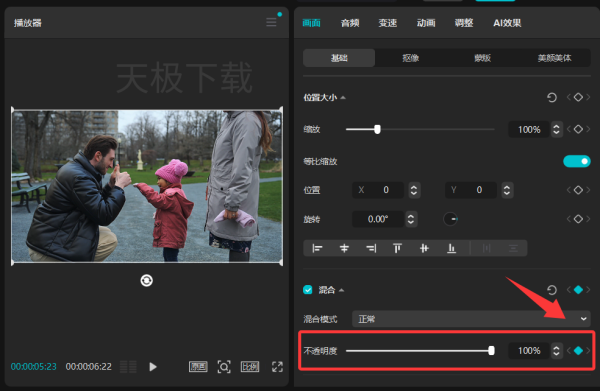The height and width of the screenshot is (391, 600).
Task: Open the 抠像 sub-tab
Action: (x=411, y=58)
